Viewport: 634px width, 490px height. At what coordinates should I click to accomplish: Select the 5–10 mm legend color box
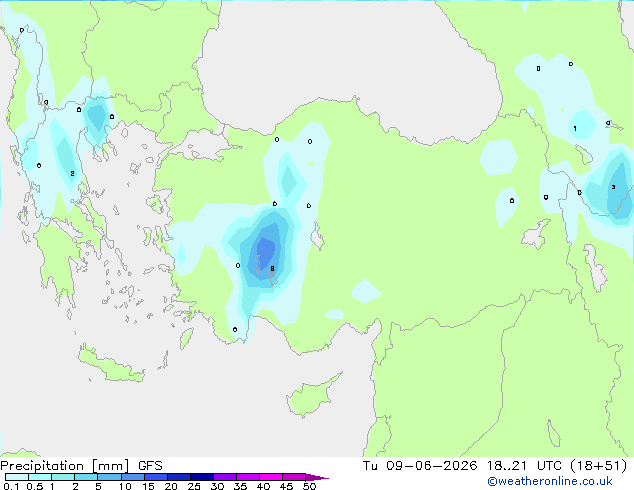[x=109, y=477]
